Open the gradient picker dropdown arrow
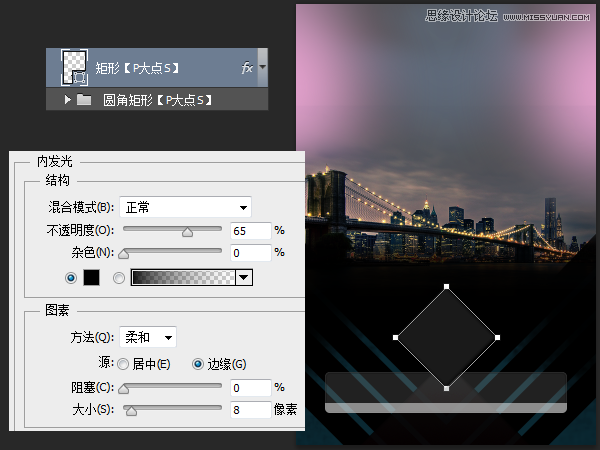Screen dimensions: 600x450 coord(244,277)
